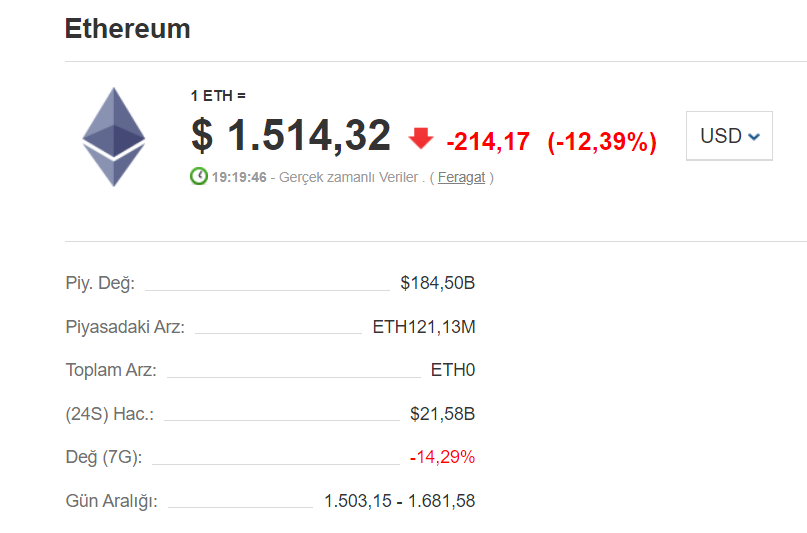Click the Gün Aralığı range value
Screen dimensions: 807x533
[x=399, y=501]
